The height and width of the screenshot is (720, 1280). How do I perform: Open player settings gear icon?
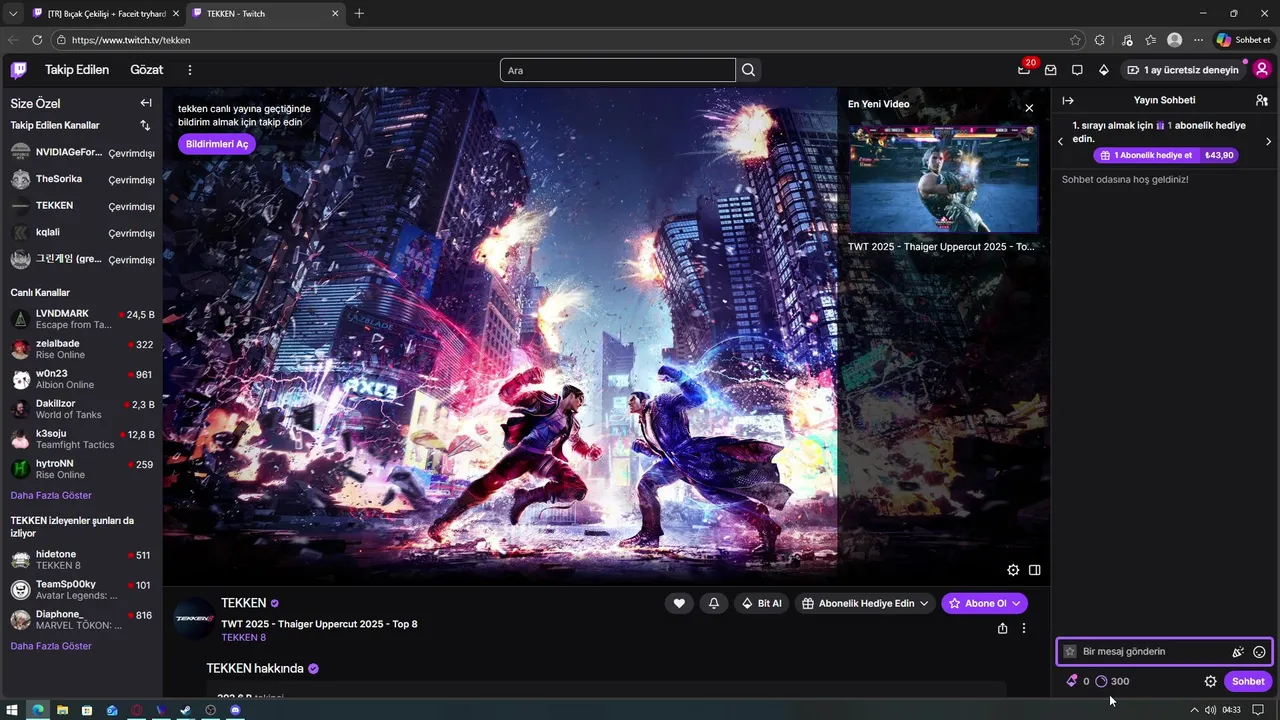coord(1013,570)
